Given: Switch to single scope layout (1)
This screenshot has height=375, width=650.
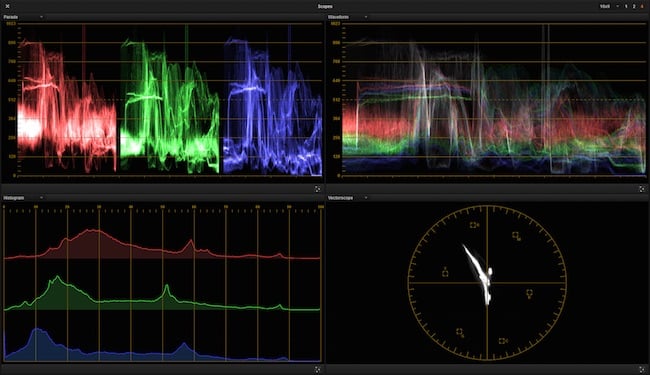Looking at the screenshot, I should 626,6.
